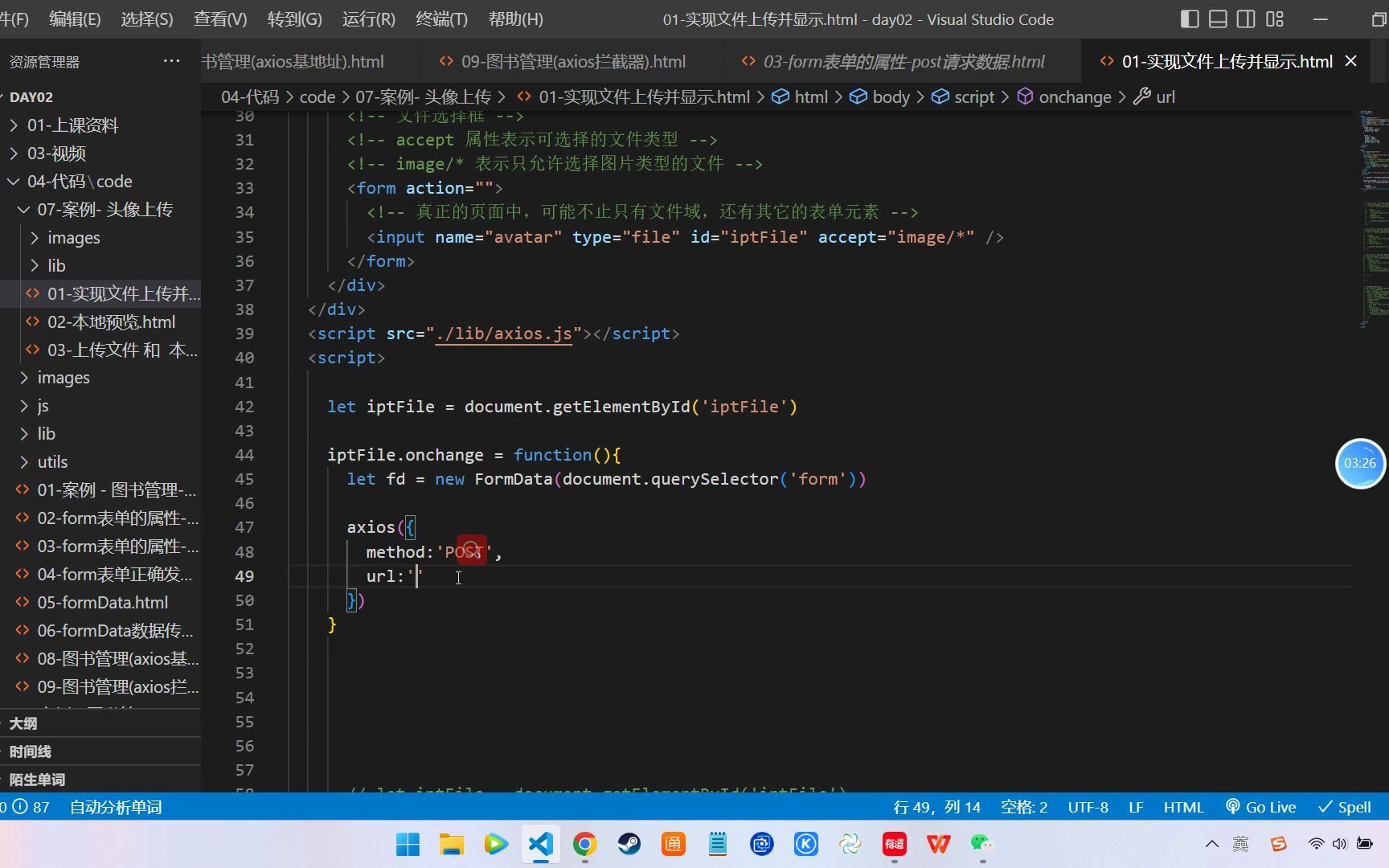Click 空格: 2 indentation status item
Viewport: 1389px width, 868px height.
point(1023,807)
